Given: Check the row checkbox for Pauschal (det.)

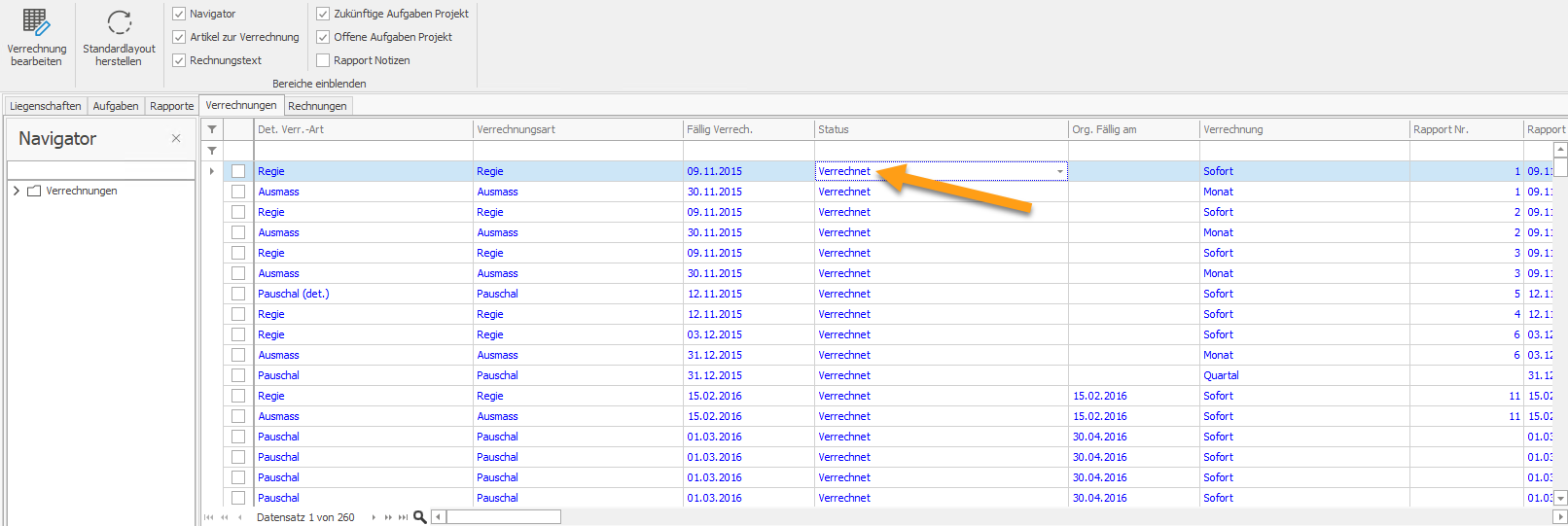Looking at the screenshot, I should (238, 294).
